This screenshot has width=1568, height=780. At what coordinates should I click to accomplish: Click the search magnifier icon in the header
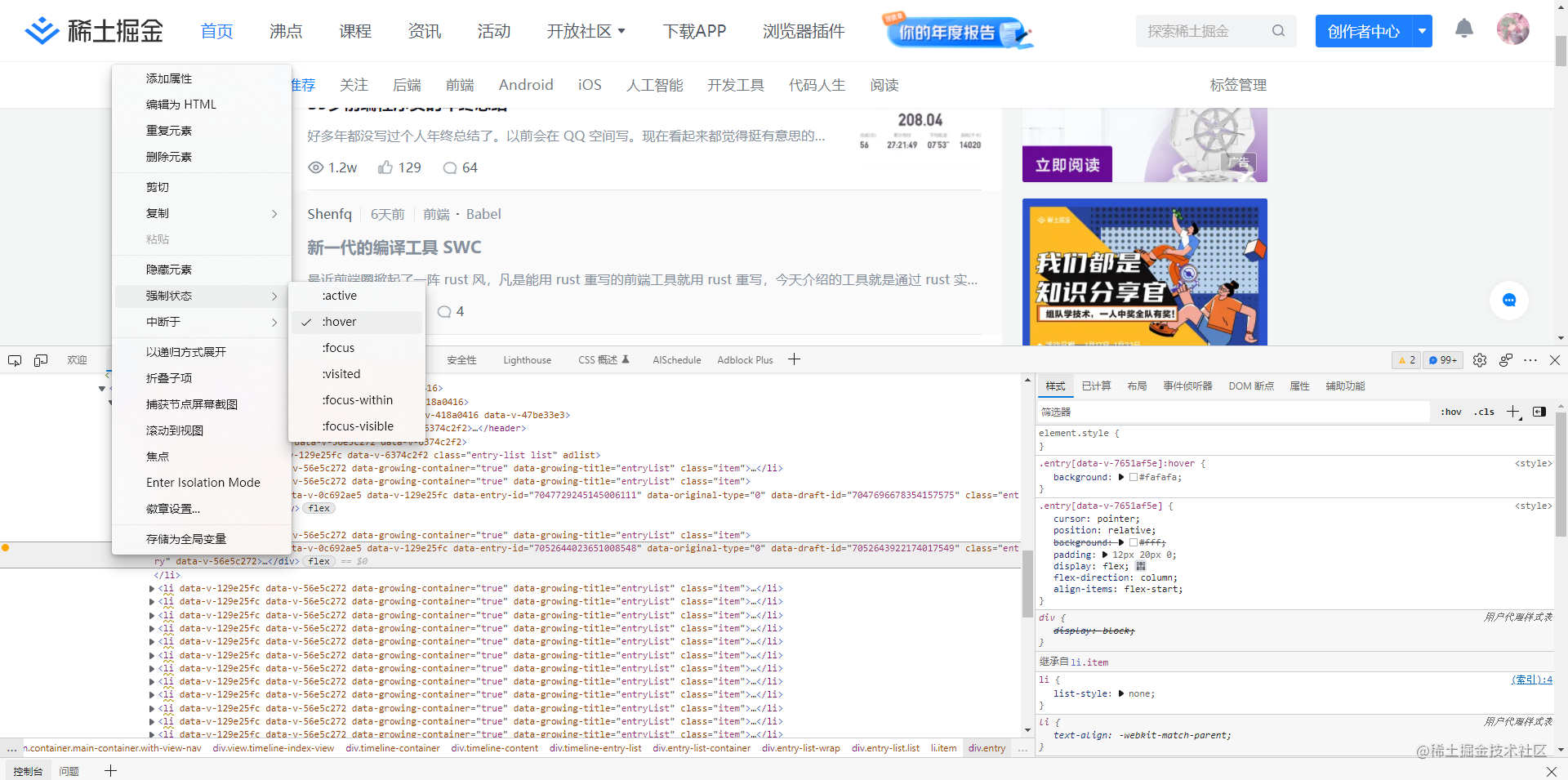coord(1278,31)
